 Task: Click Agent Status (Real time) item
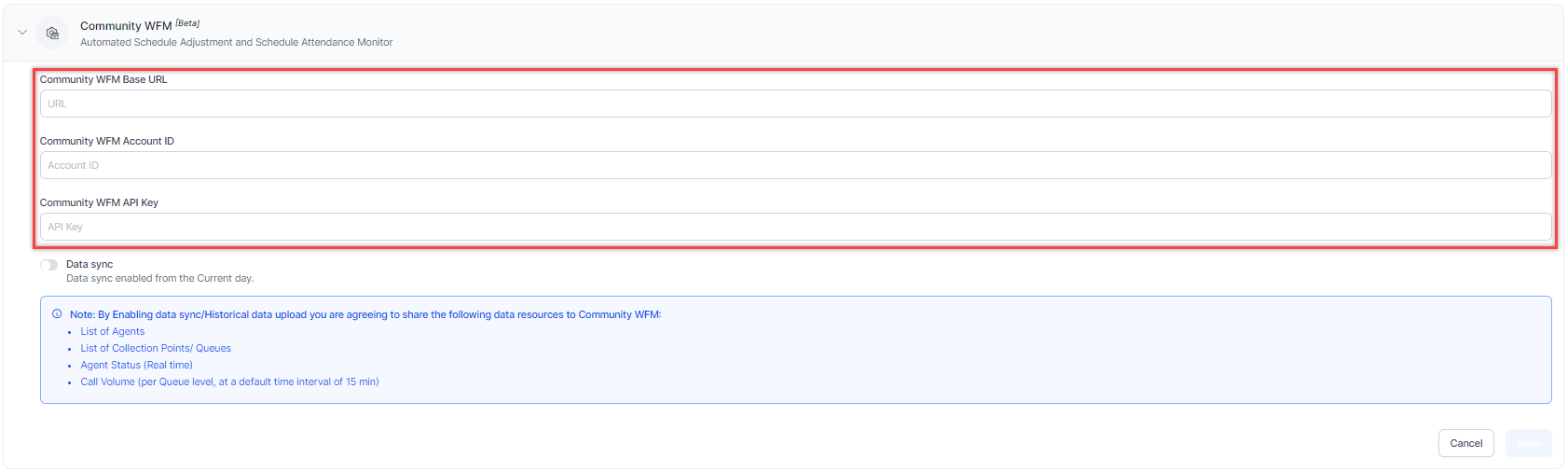click(x=136, y=365)
